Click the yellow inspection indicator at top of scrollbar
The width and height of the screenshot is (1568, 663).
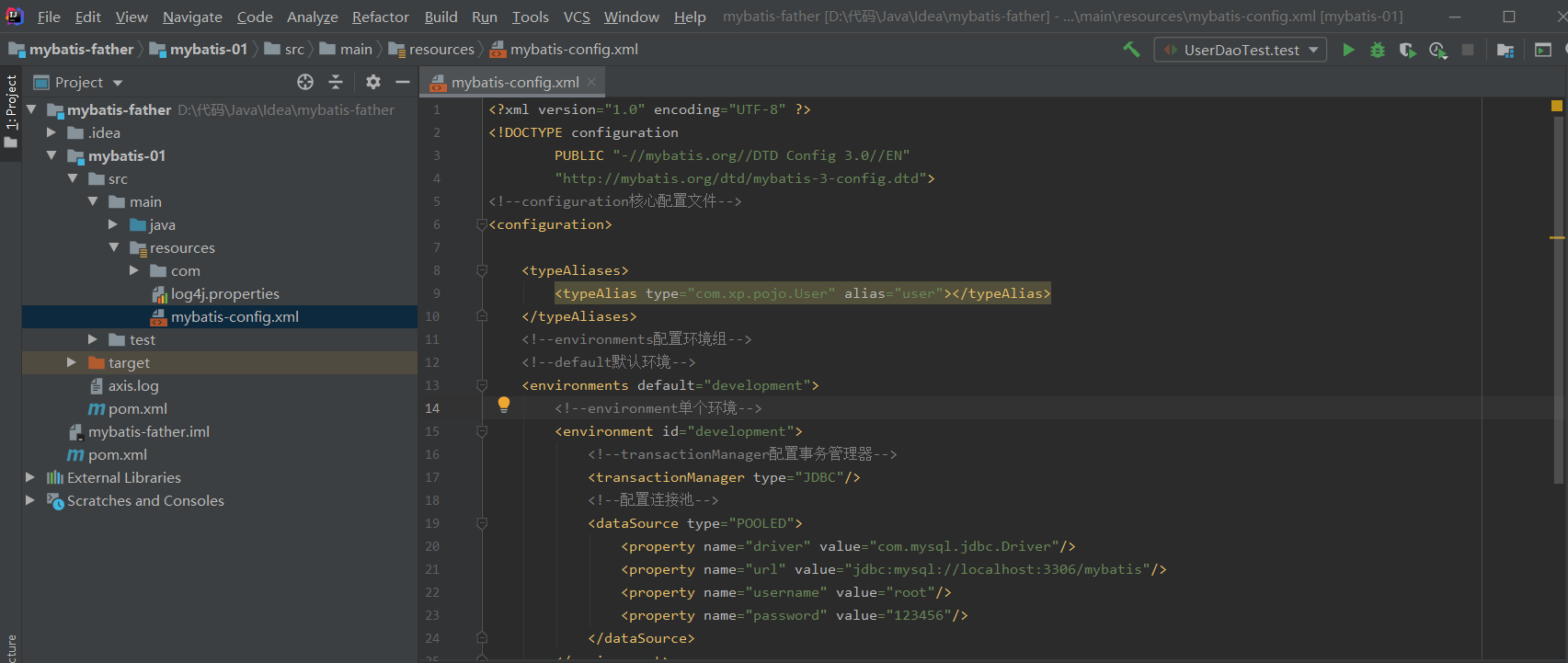click(x=1557, y=106)
